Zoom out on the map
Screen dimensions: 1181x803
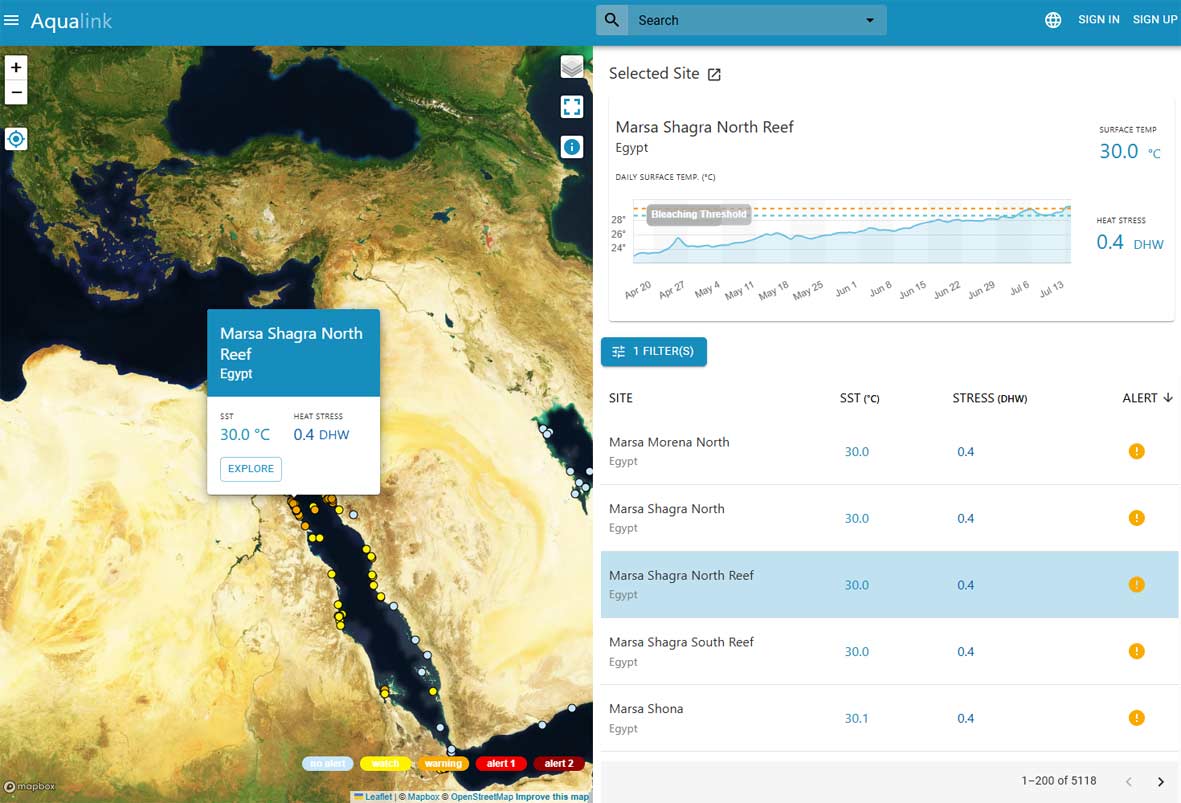pyautogui.click(x=16, y=93)
